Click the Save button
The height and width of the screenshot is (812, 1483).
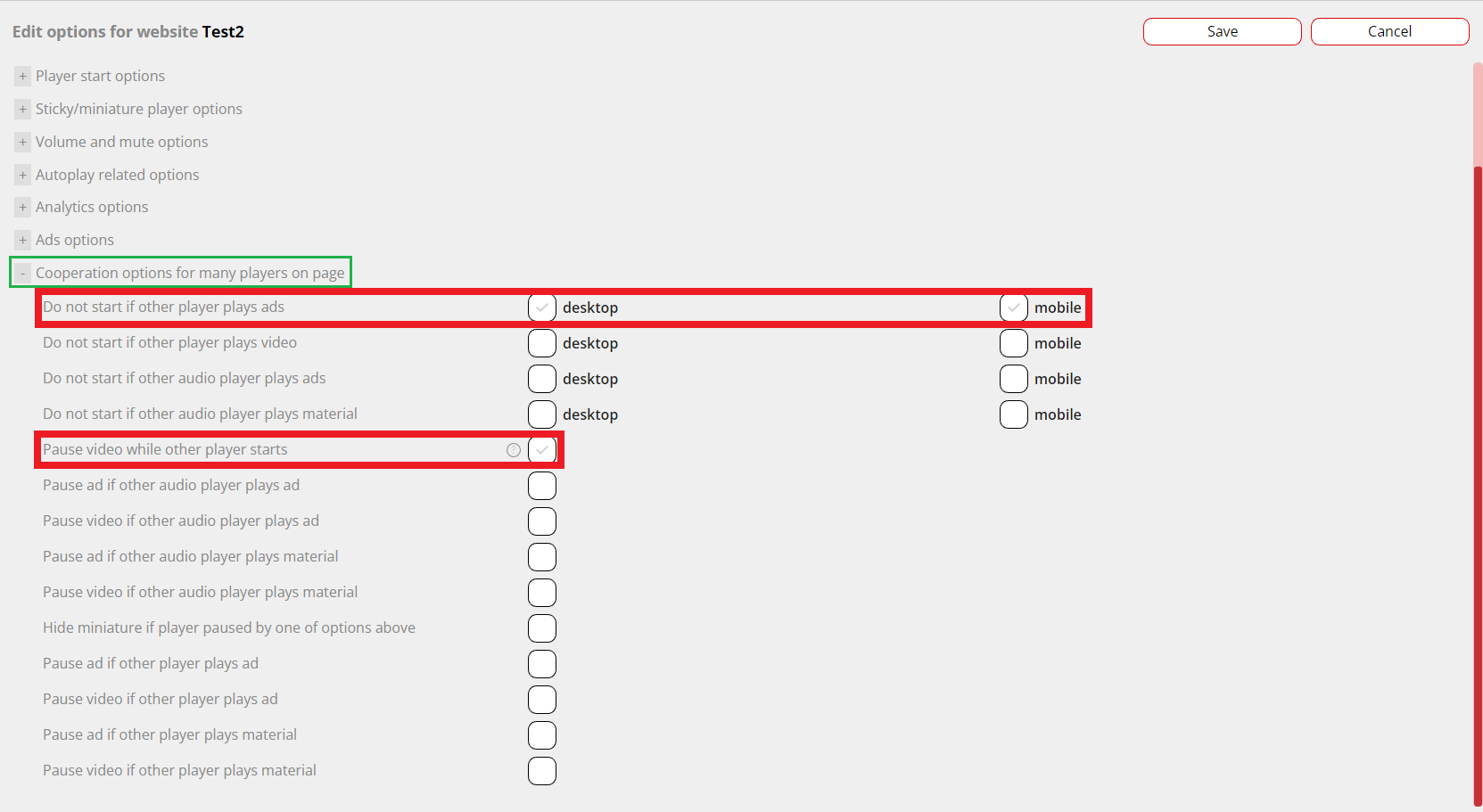click(1222, 31)
